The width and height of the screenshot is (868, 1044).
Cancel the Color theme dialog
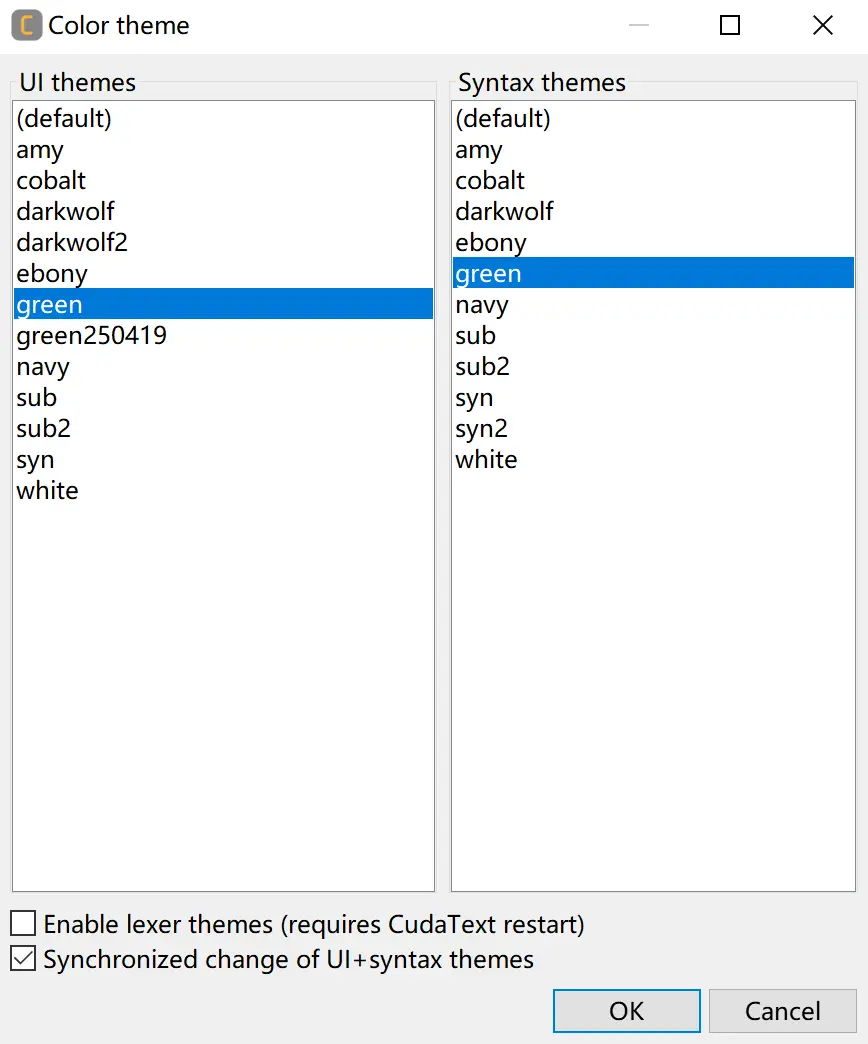point(782,1011)
